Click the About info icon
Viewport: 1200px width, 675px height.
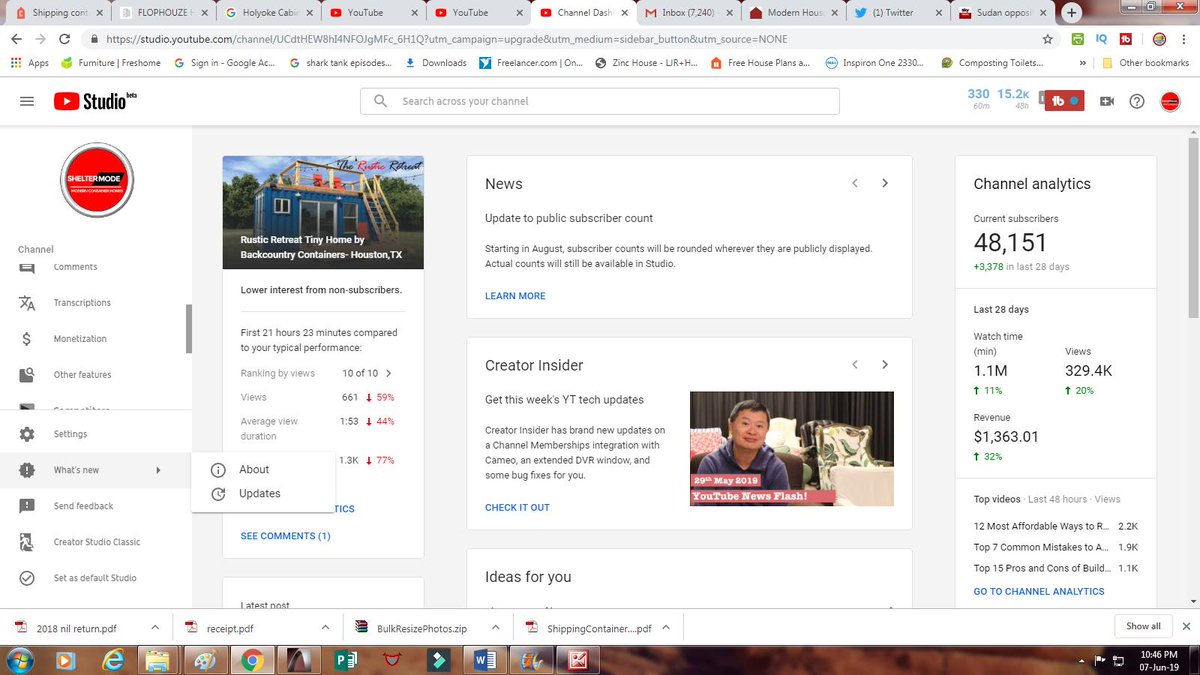pyautogui.click(x=218, y=469)
